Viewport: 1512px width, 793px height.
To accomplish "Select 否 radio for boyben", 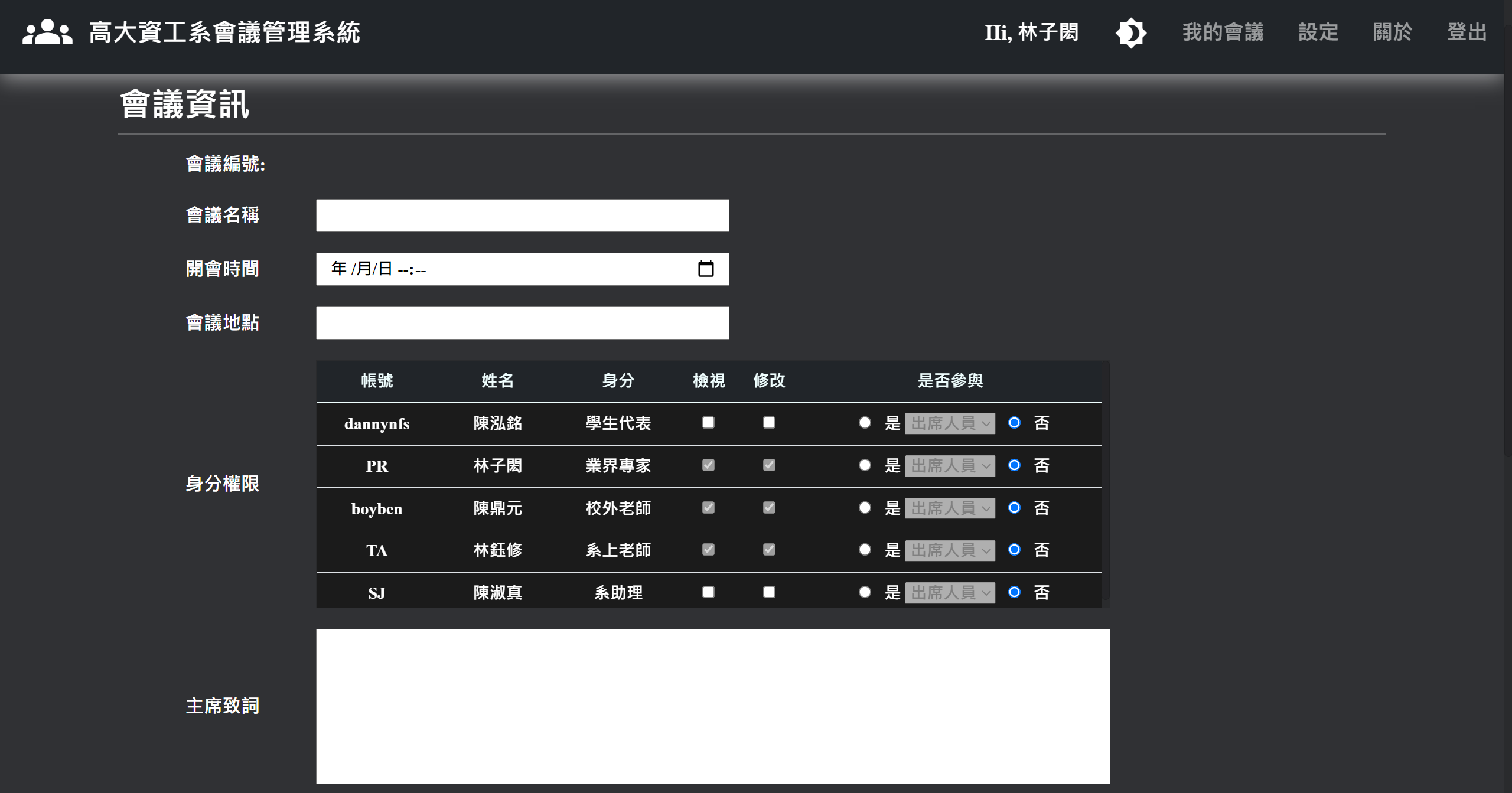I will click(x=1014, y=508).
